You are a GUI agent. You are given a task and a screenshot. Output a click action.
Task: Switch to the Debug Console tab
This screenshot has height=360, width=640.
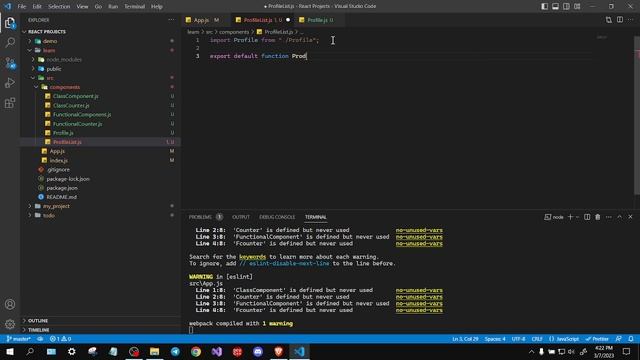pos(277,217)
